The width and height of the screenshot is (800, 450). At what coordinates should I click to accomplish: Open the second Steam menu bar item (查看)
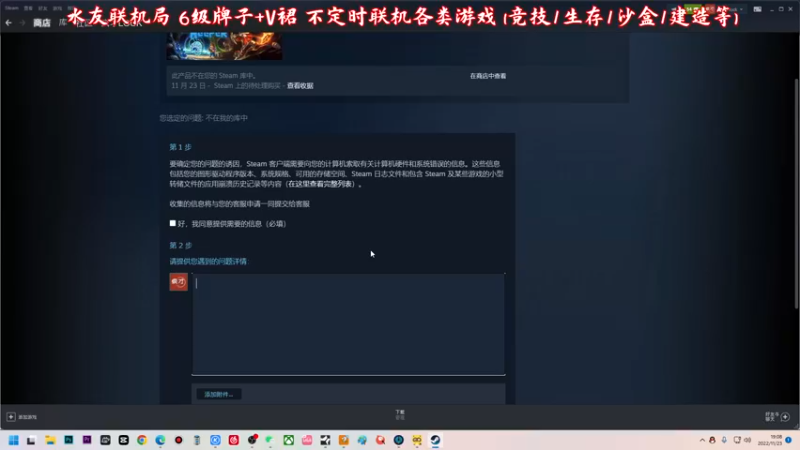point(28,8)
